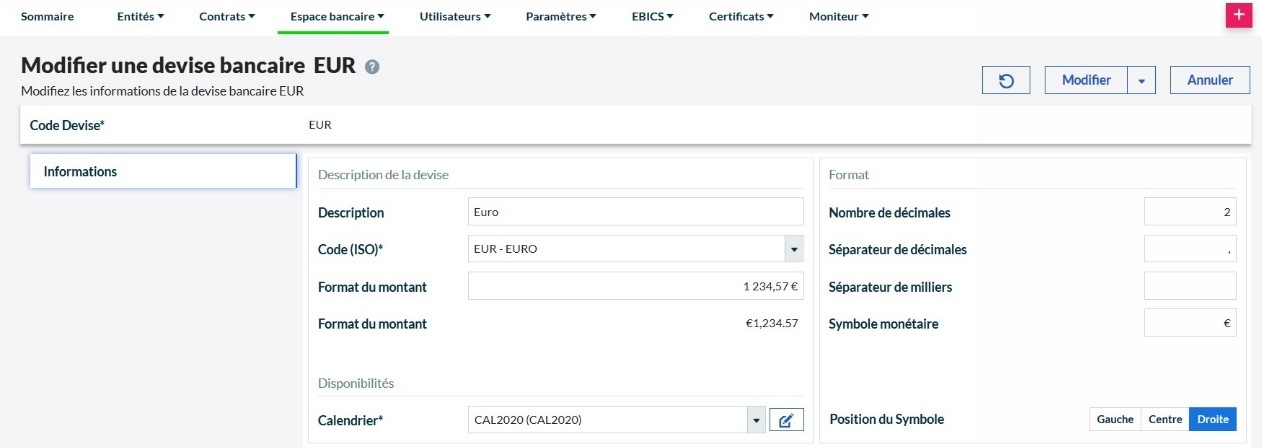
Task: Click the help question mark icon
Action: (372, 67)
